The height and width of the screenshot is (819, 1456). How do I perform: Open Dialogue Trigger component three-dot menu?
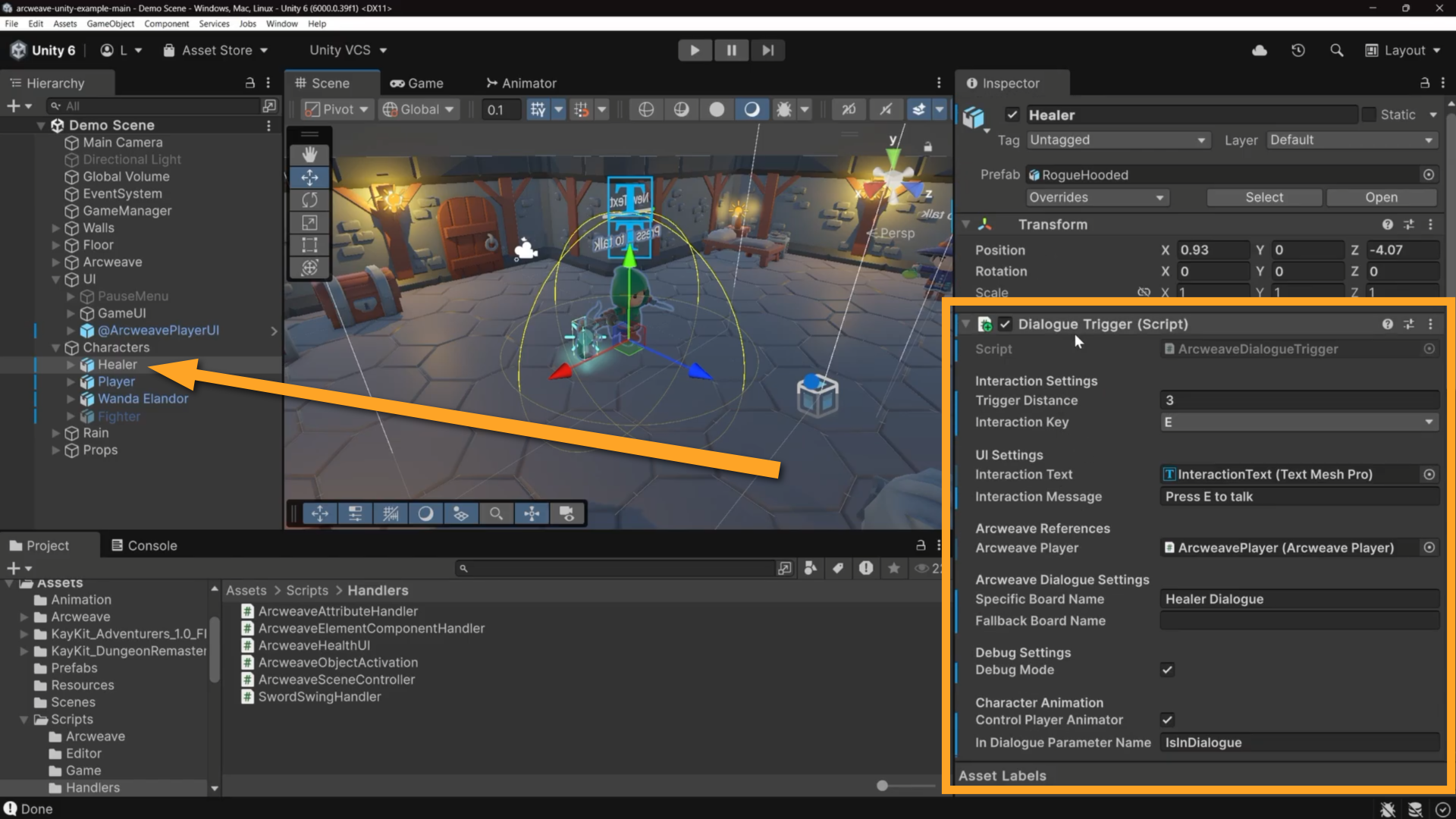(1431, 324)
